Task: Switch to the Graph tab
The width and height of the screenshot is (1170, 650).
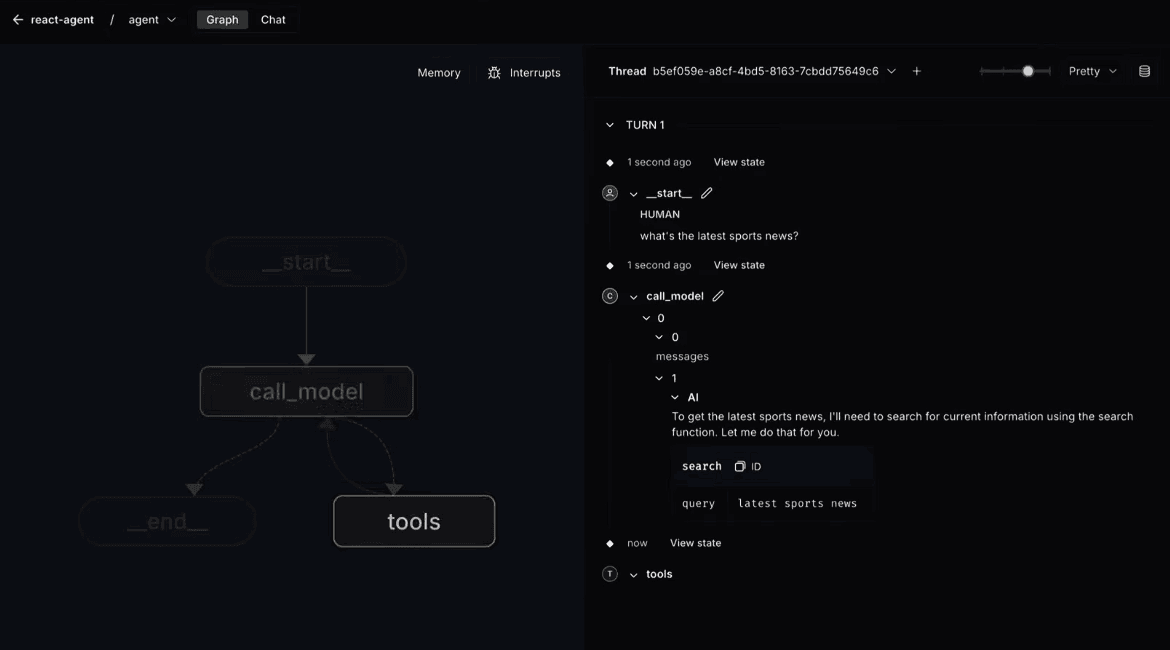Action: [222, 20]
